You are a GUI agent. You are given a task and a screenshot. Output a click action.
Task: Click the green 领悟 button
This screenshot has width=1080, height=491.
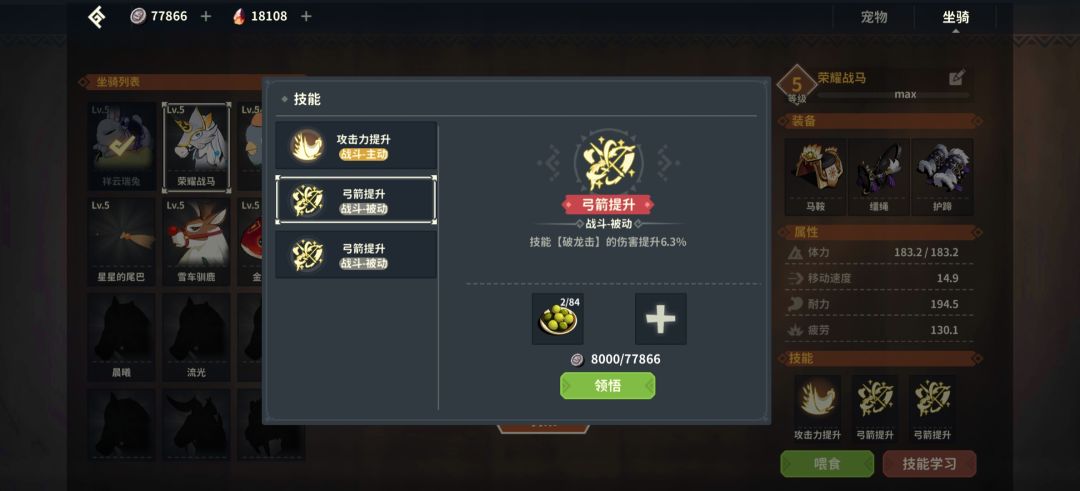coord(608,386)
